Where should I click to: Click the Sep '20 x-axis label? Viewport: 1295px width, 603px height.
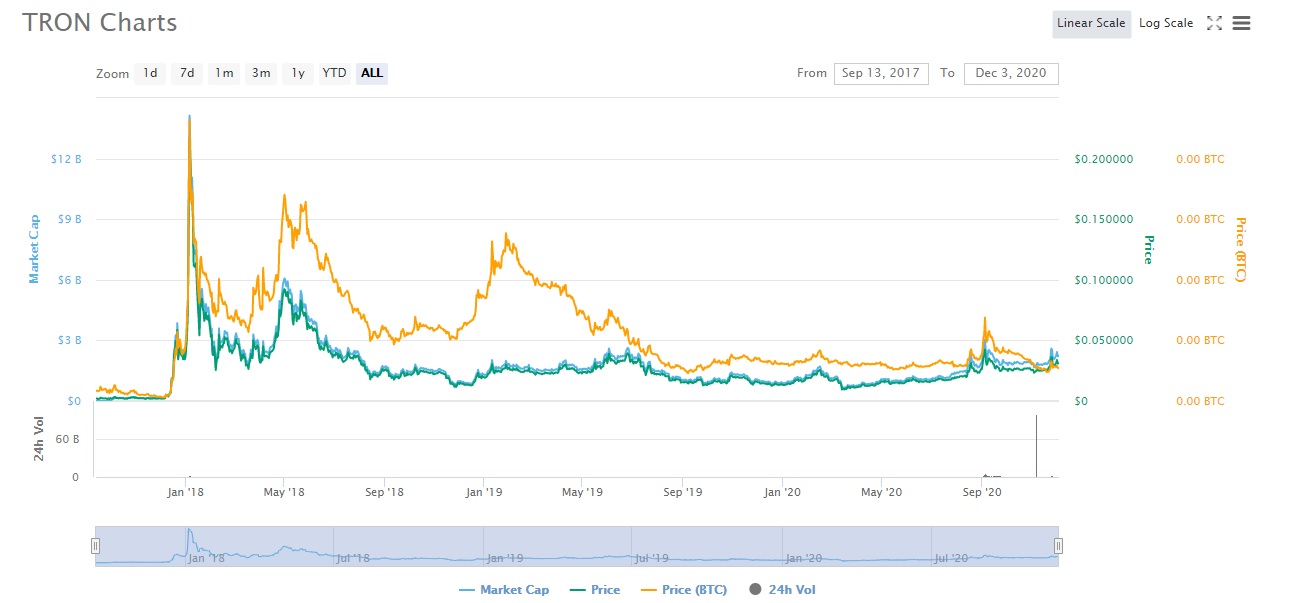pos(981,492)
